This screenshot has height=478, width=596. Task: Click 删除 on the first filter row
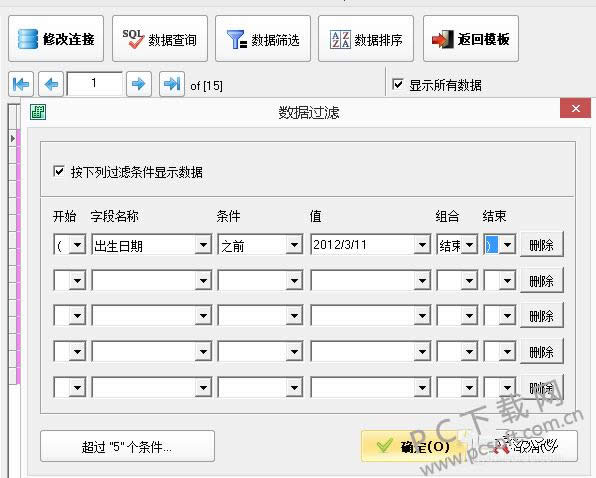[541, 245]
